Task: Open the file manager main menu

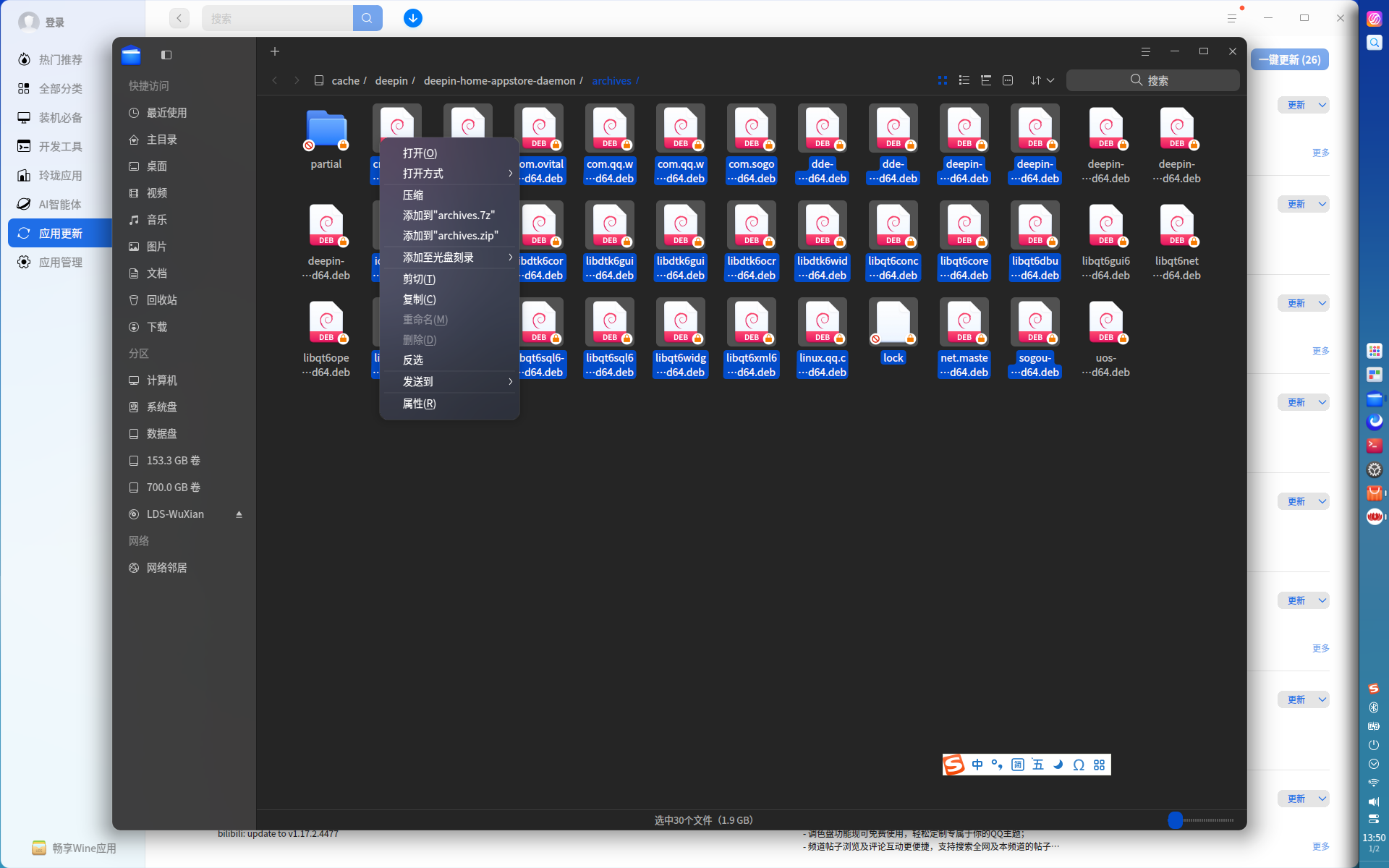Action: (x=1145, y=51)
